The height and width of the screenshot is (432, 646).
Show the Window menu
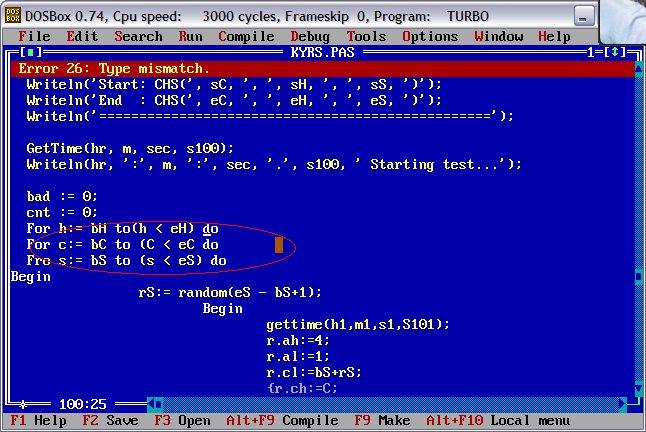(498, 37)
